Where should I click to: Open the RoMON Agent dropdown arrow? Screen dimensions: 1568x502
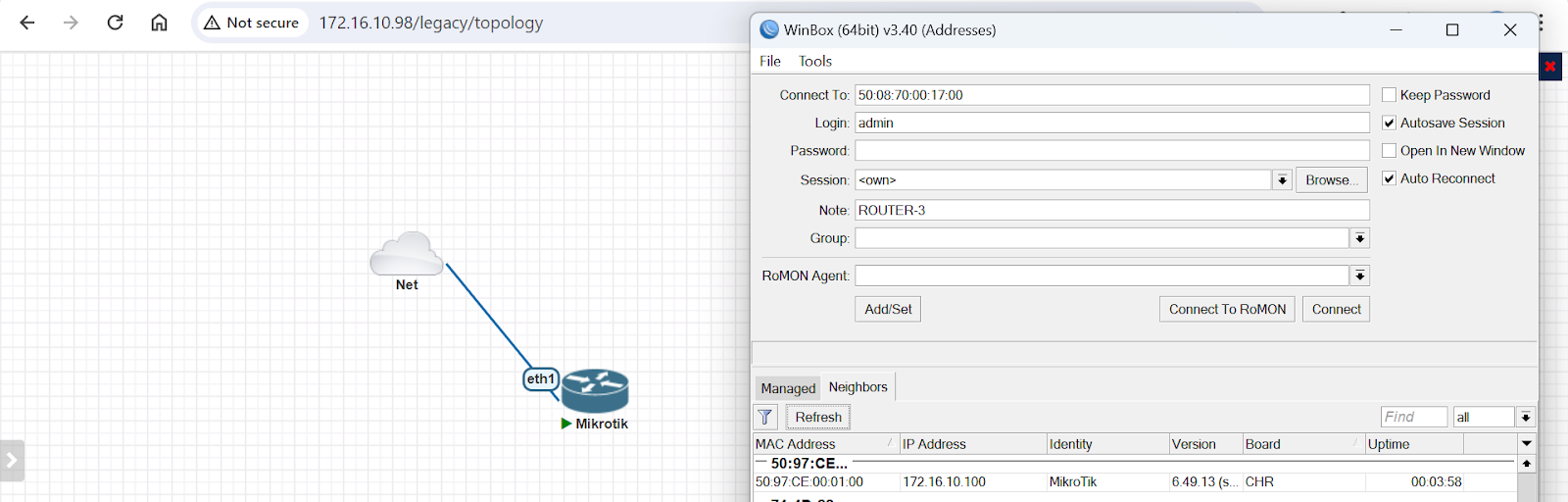(1359, 276)
